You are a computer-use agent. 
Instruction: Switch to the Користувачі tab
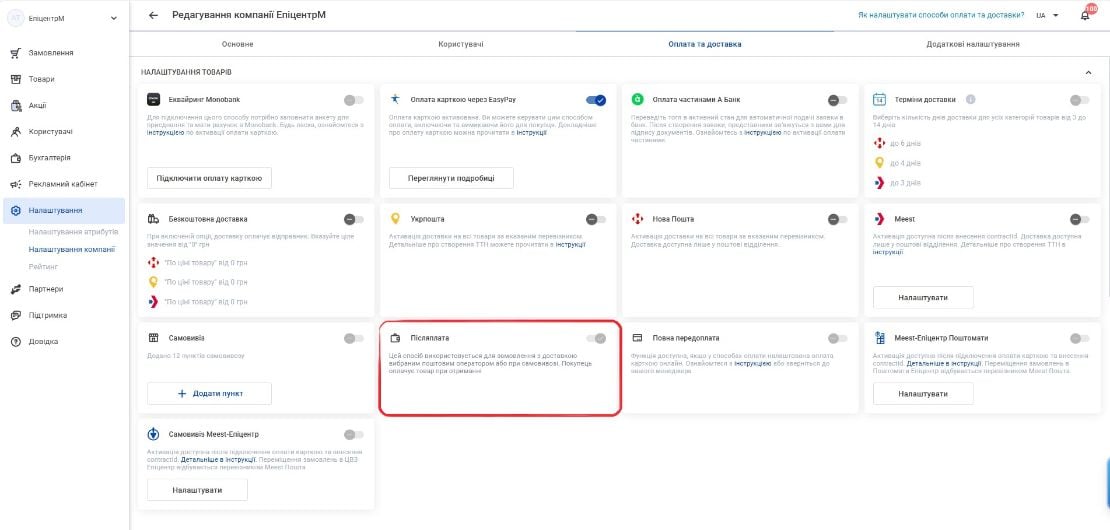[x=461, y=44]
